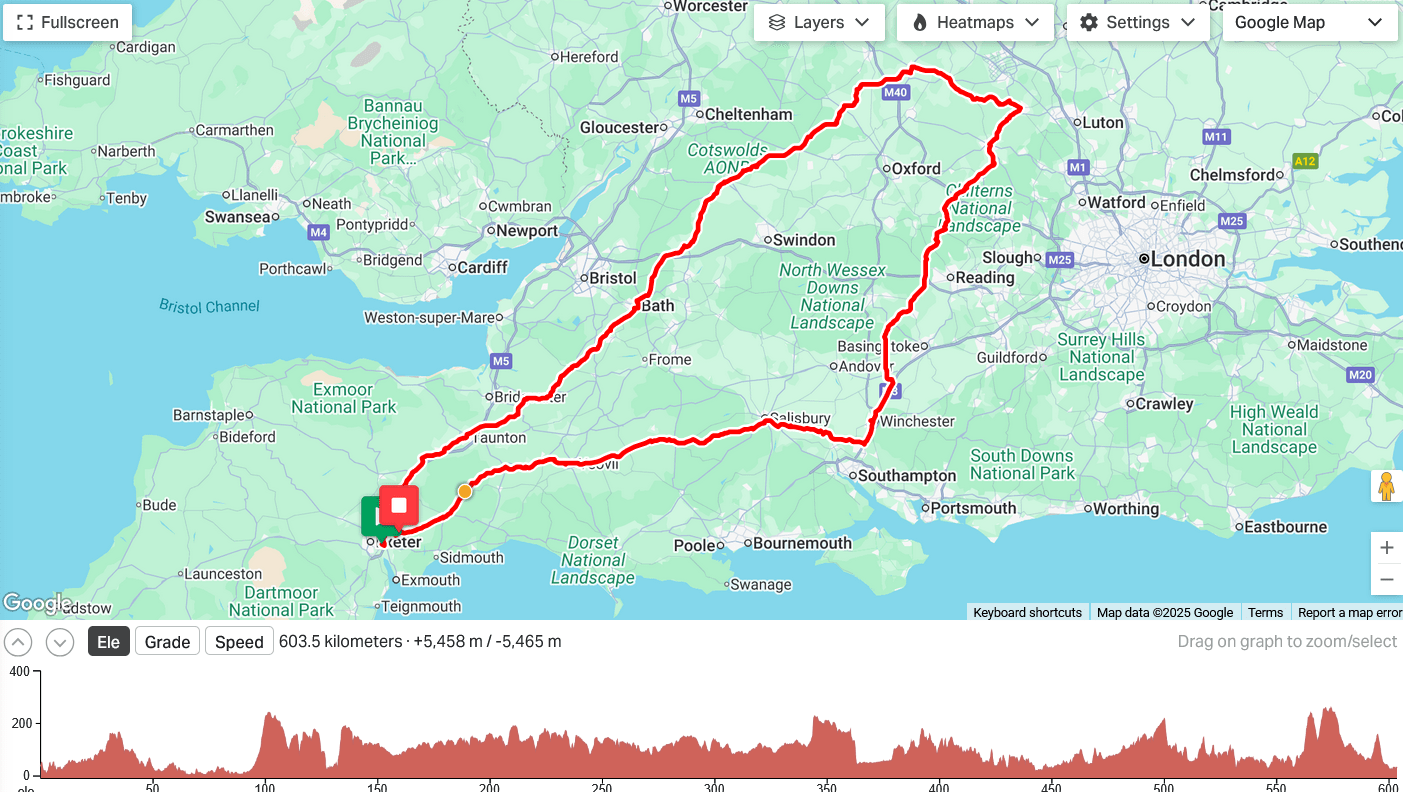The width and height of the screenshot is (1403, 792).
Task: Expand the Google Map type dropdown
Action: tap(1309, 22)
